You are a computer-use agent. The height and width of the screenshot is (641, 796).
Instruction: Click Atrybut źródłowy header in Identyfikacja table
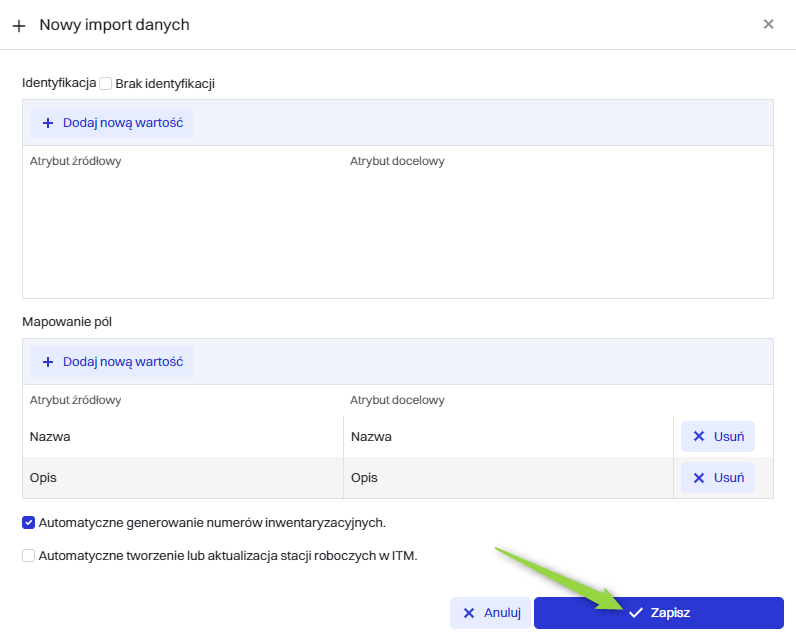tap(76, 161)
